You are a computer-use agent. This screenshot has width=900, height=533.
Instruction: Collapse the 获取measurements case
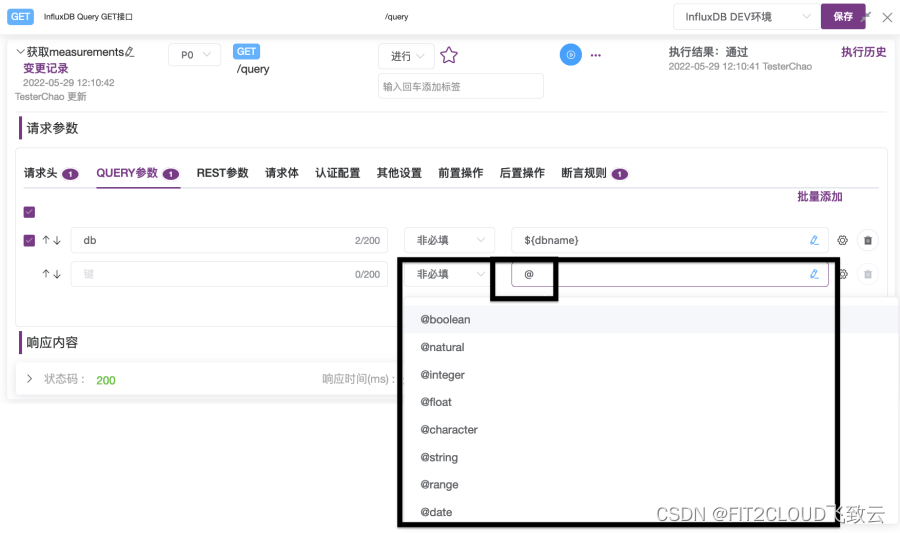point(20,52)
